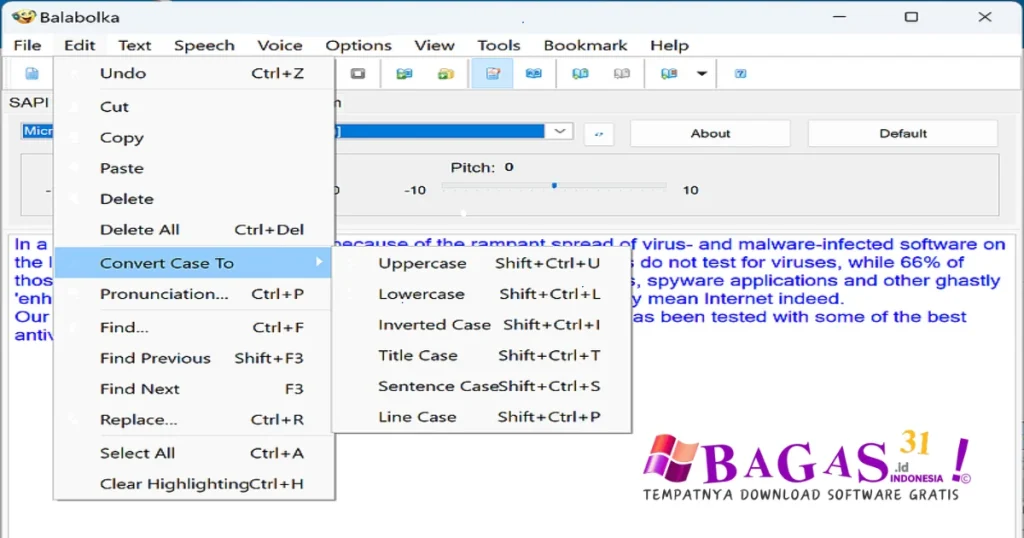
Task: Choose Inverted Case from the submenu
Action: [482, 324]
